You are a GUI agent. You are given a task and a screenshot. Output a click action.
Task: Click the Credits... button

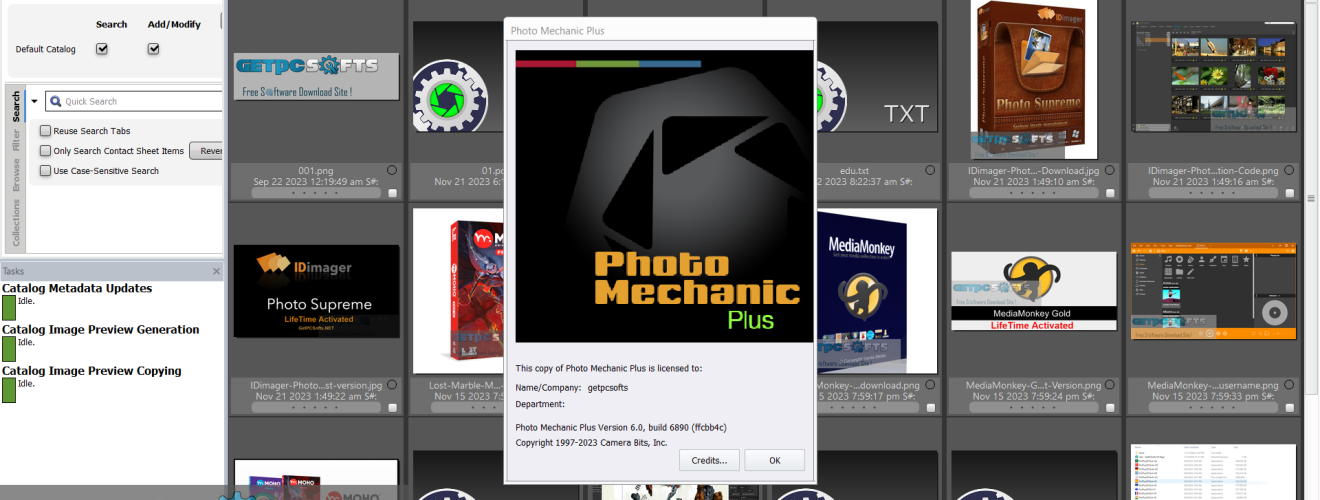coord(710,460)
